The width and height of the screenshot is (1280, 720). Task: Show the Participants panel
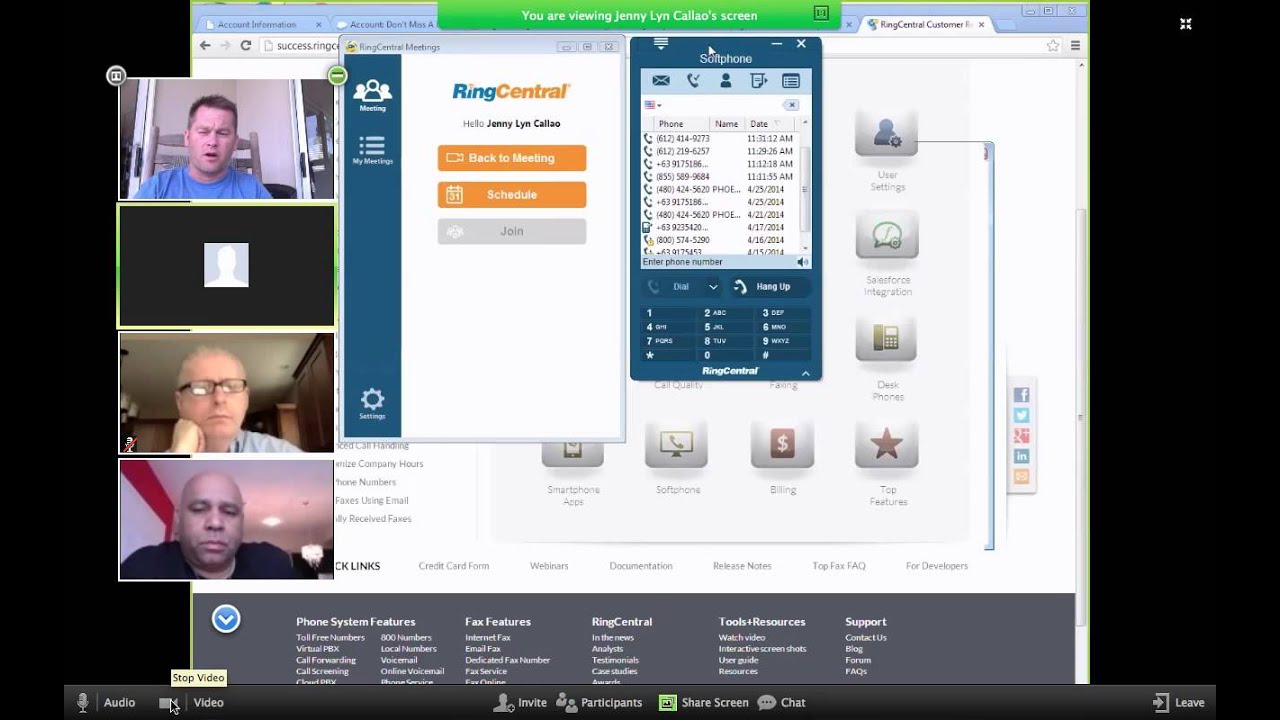click(599, 703)
